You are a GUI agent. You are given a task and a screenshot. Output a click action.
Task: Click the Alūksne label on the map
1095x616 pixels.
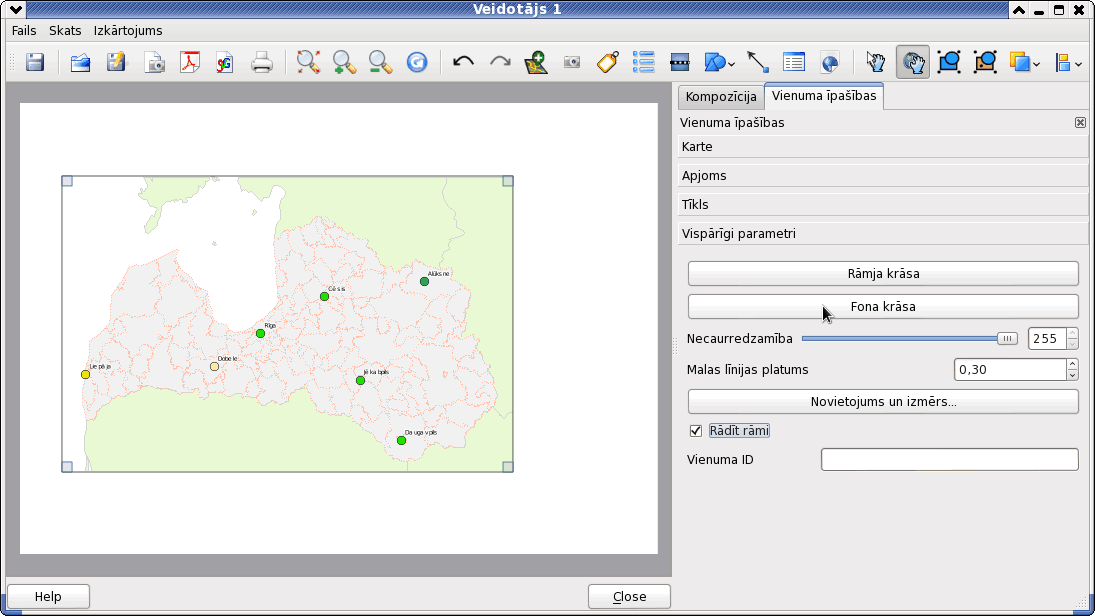pos(439,274)
